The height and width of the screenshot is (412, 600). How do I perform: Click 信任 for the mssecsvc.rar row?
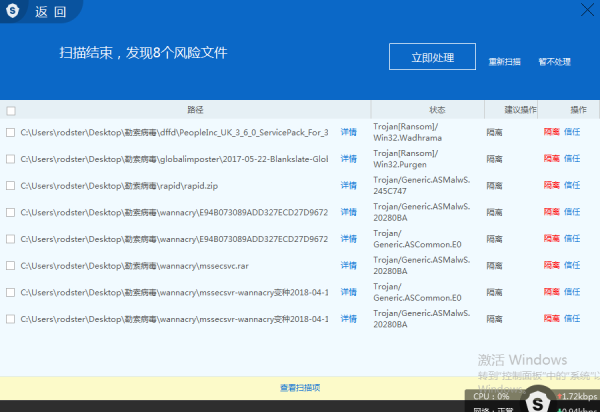click(572, 266)
